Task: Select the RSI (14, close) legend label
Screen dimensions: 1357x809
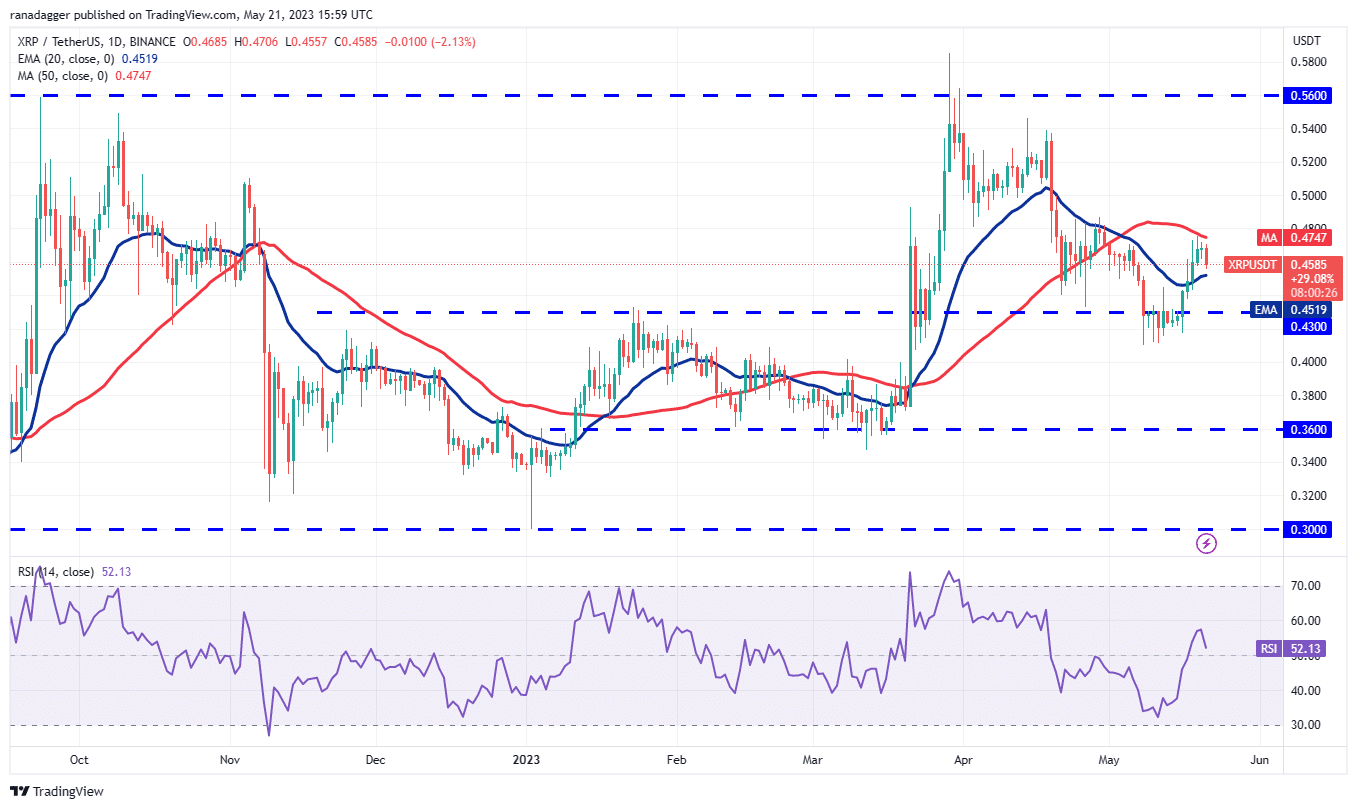Action: pyautogui.click(x=55, y=572)
